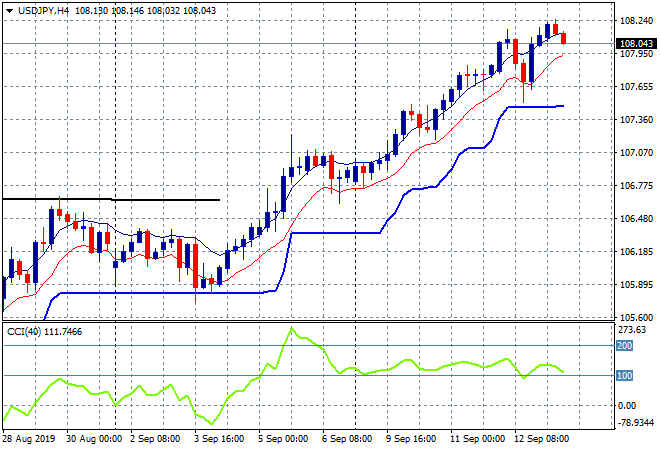Viewport: 660px width, 450px height.
Task: Click the 273.63 CCI scale value
Action: point(632,330)
